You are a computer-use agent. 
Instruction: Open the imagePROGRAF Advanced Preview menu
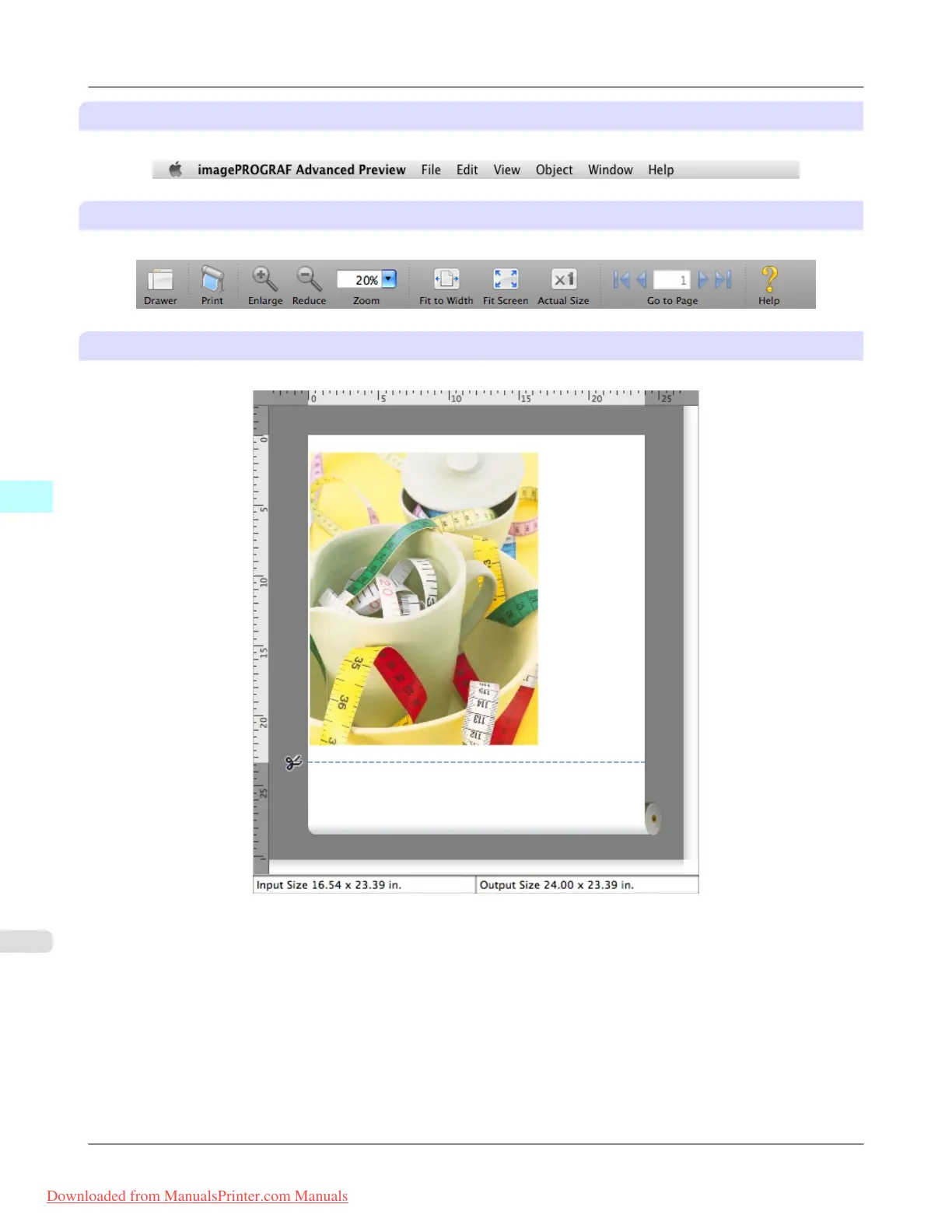[x=302, y=170]
